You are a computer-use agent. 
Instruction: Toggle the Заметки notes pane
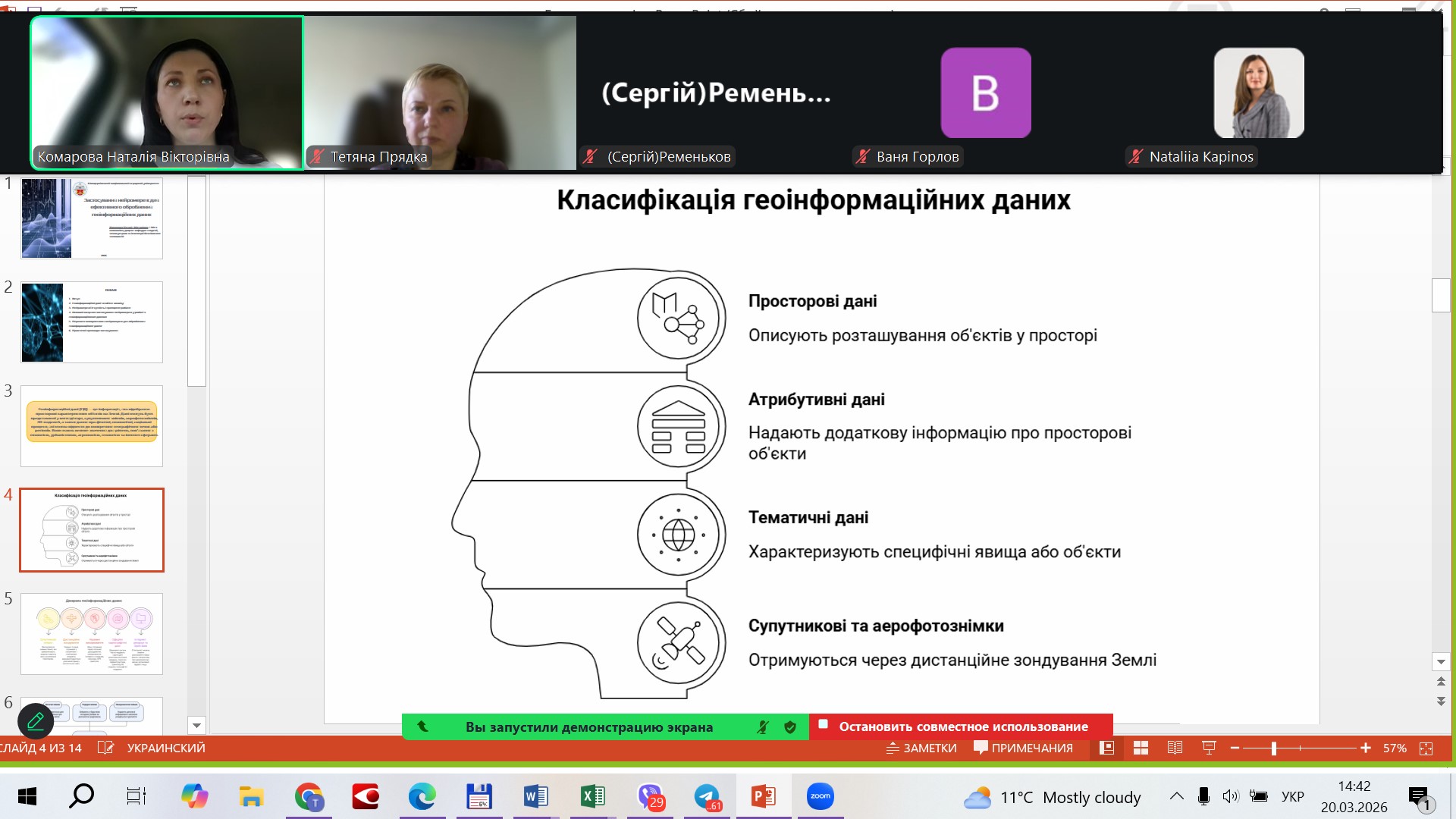(921, 748)
